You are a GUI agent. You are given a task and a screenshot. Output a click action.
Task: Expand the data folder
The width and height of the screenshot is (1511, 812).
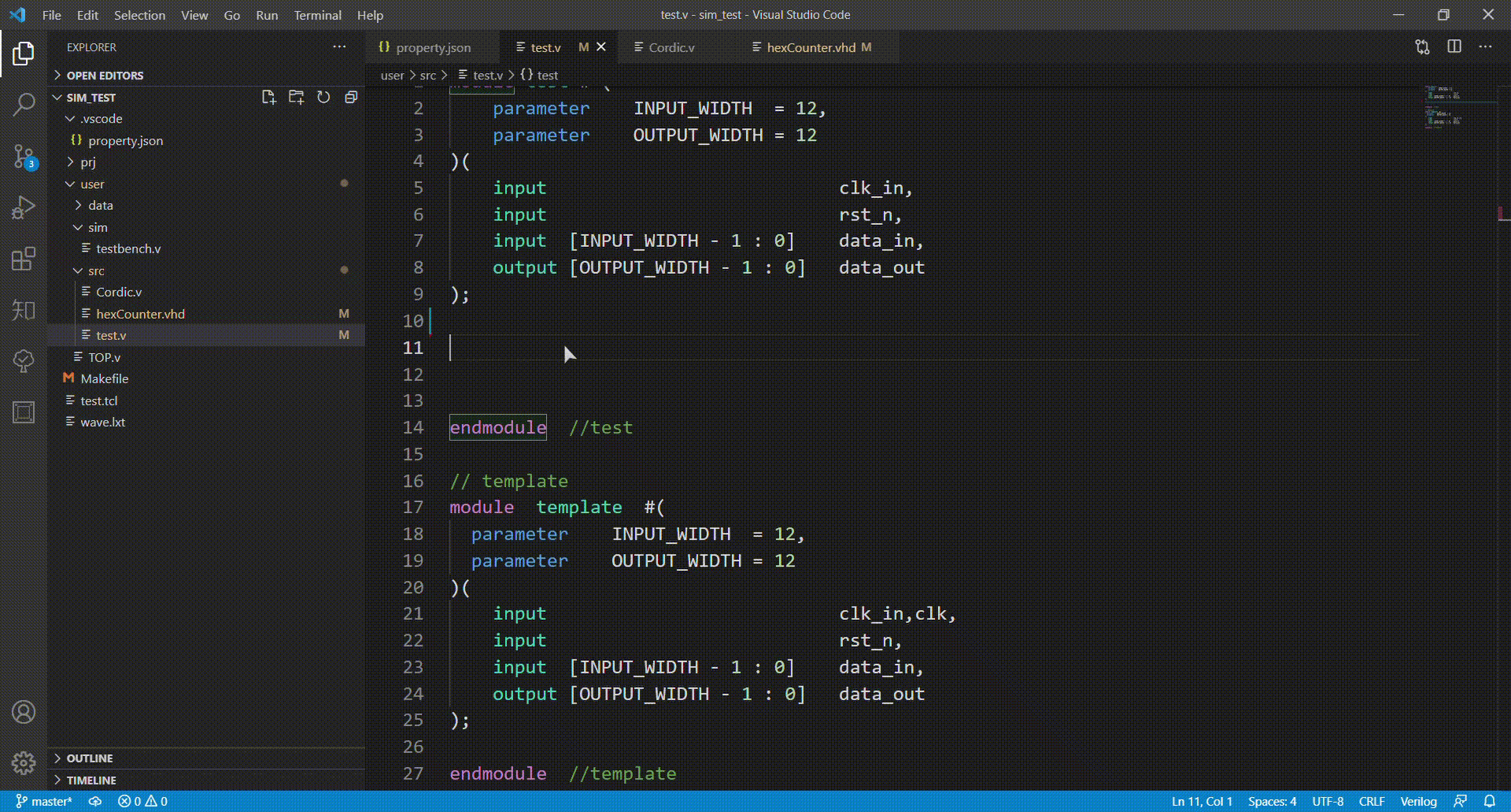click(x=206, y=205)
